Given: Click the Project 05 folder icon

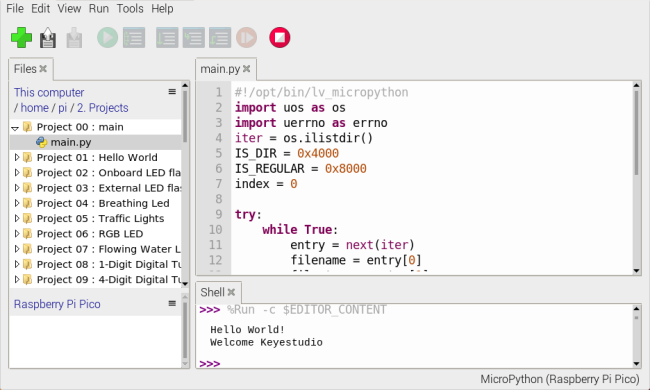Looking at the screenshot, I should click(x=27, y=218).
